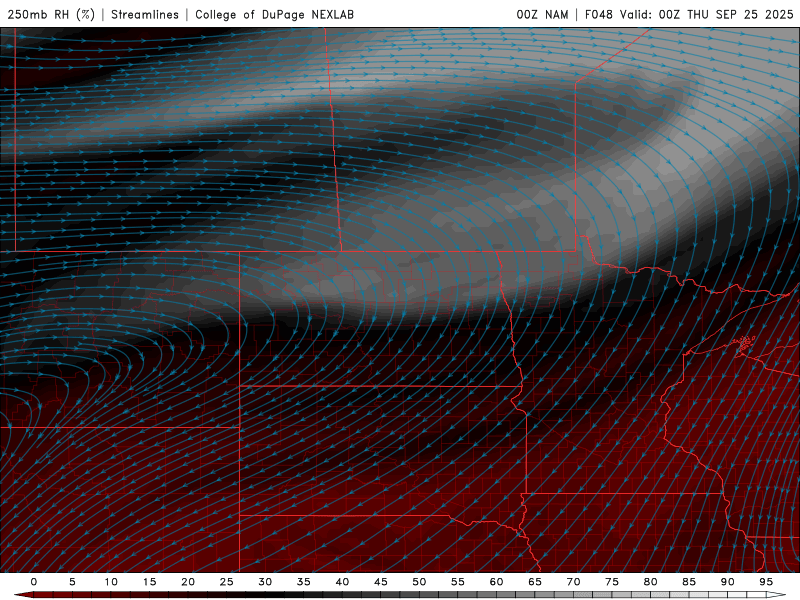The width and height of the screenshot is (800, 600).
Task: Click the "F048" forecast hour text
Action: tap(598, 14)
